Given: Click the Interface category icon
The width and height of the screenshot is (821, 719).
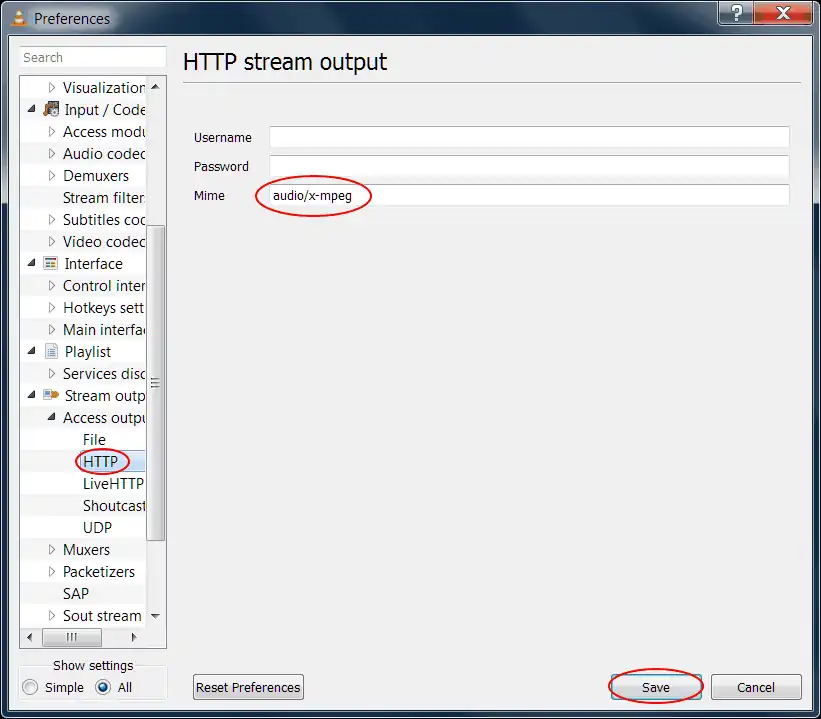Looking at the screenshot, I should pyautogui.click(x=52, y=264).
